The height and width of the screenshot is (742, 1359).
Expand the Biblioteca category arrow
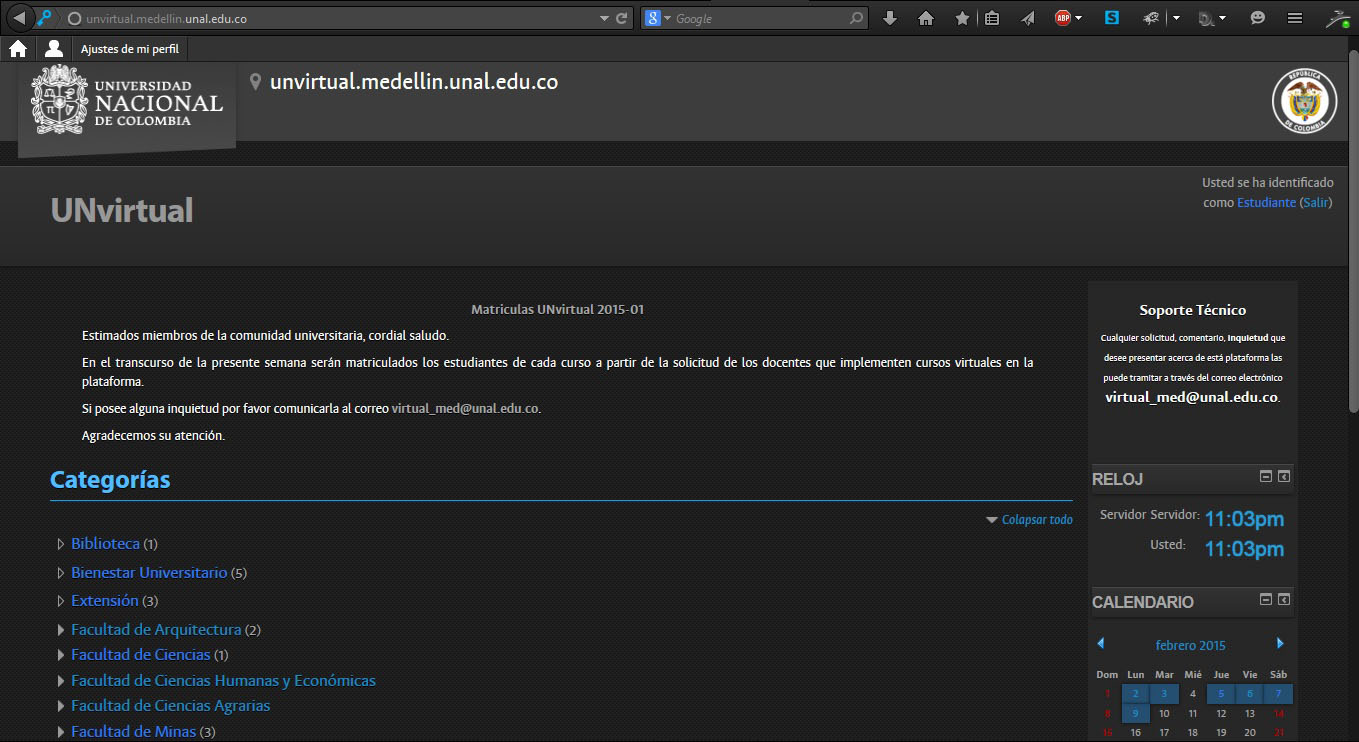coord(62,544)
